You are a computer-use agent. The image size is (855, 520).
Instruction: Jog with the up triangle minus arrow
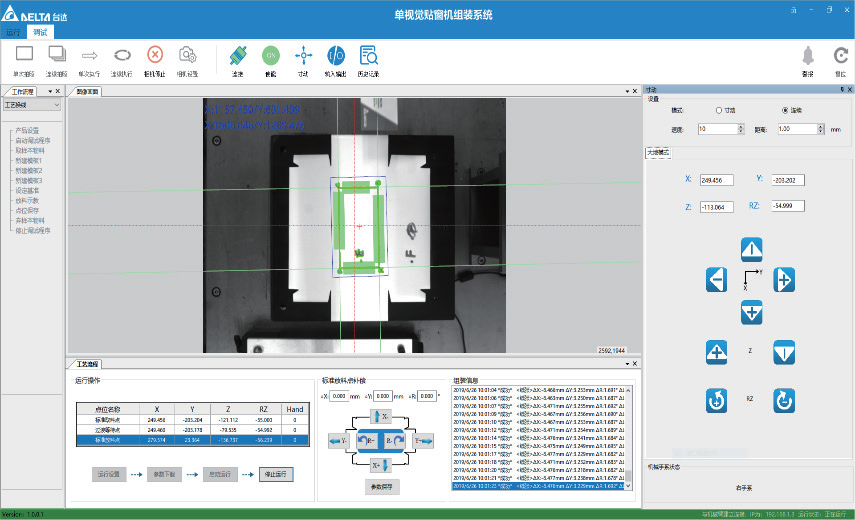(x=751, y=250)
